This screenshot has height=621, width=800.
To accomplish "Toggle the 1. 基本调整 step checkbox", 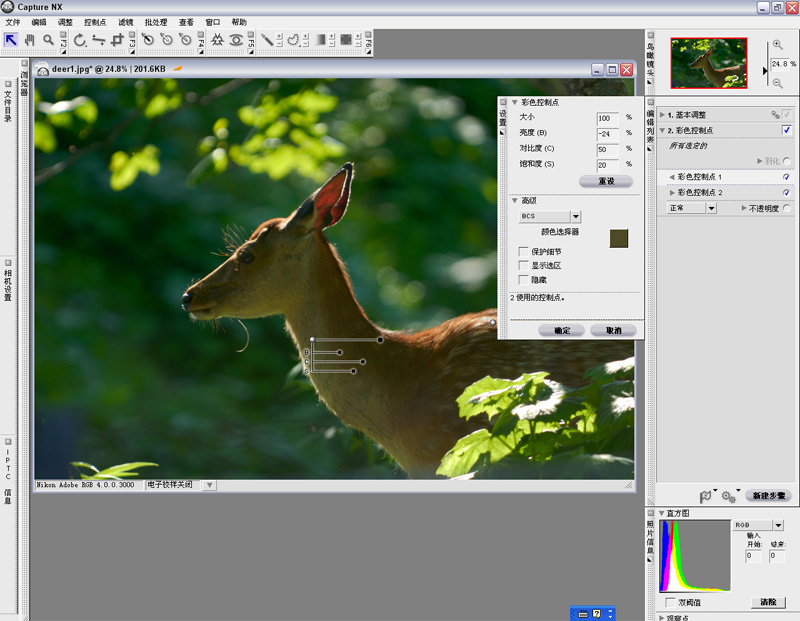I will (x=786, y=114).
